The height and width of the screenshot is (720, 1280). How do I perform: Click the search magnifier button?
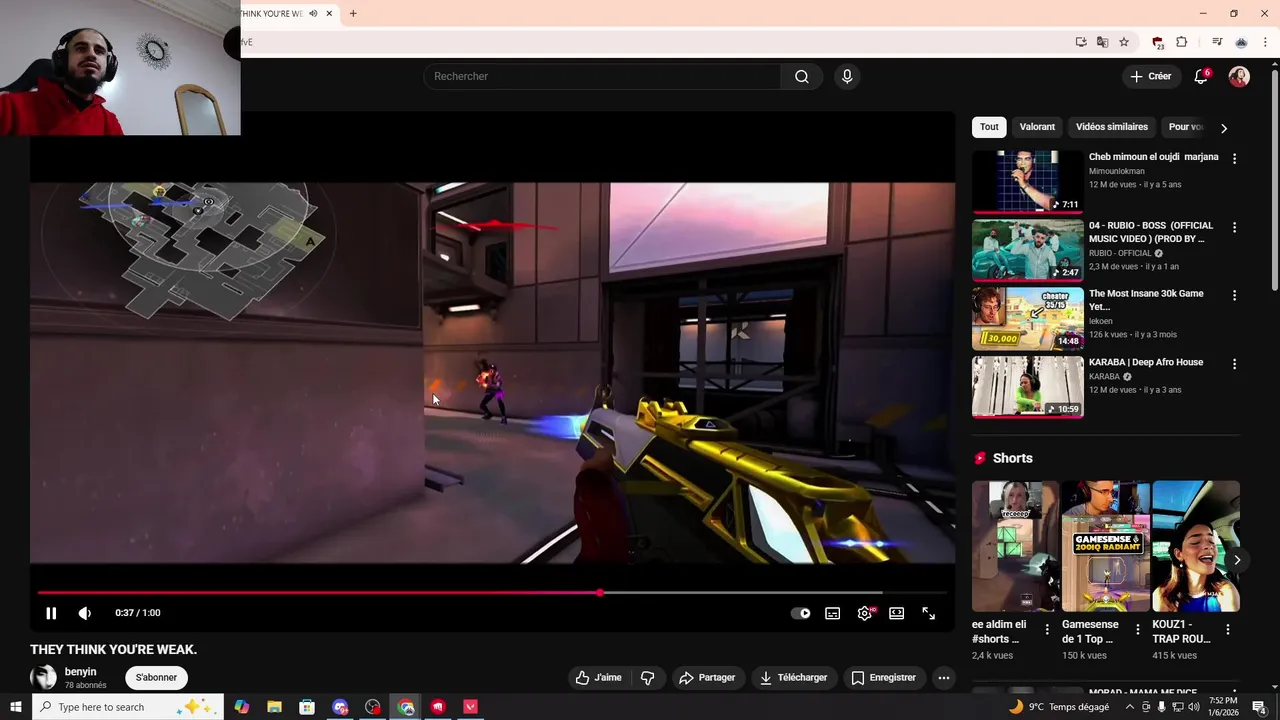tap(802, 77)
